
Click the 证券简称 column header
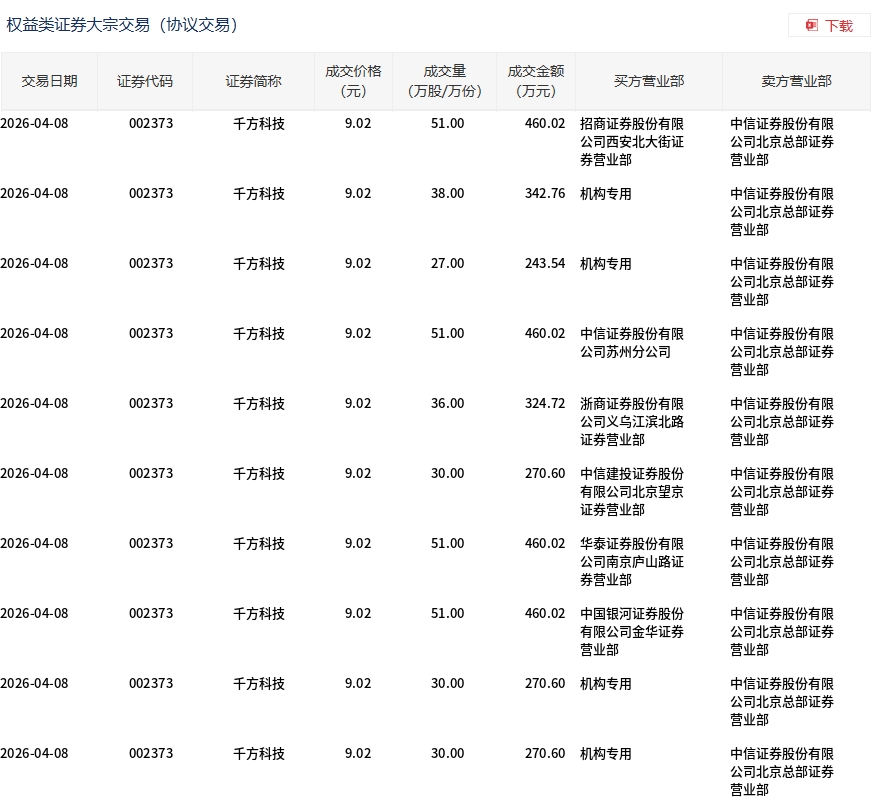coord(253,81)
